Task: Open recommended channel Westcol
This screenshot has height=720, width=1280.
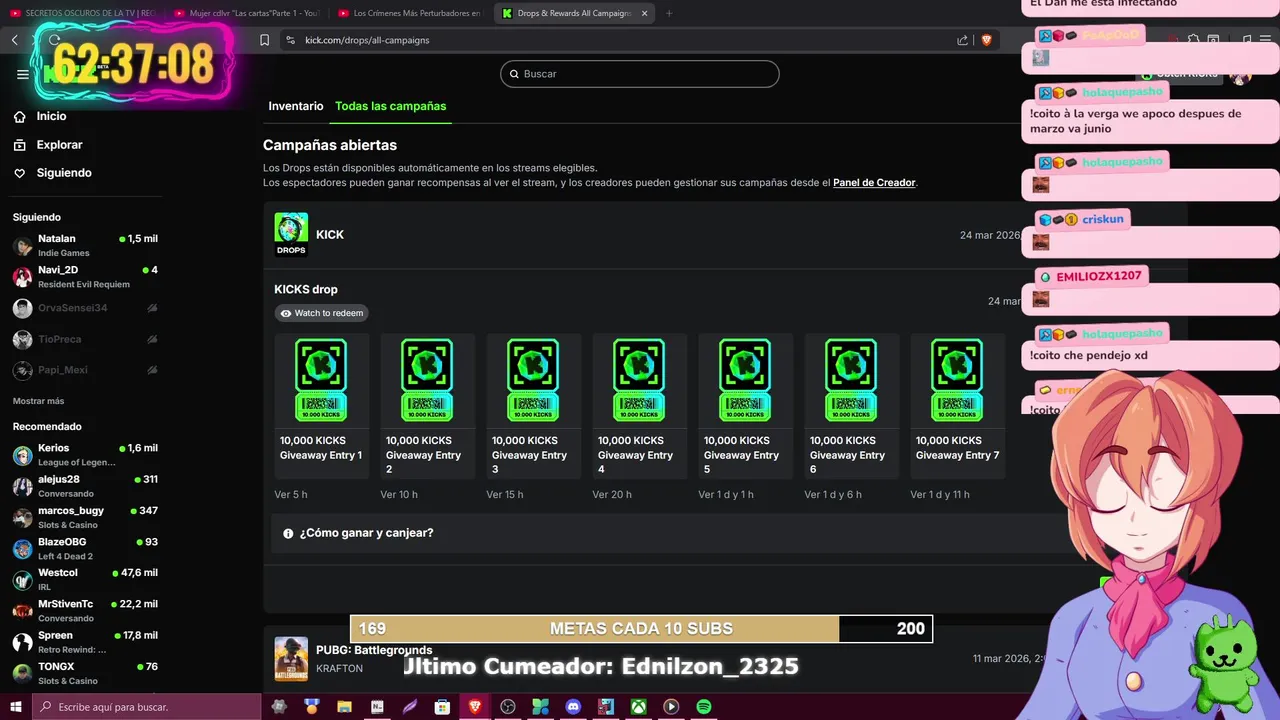Action: click(x=85, y=579)
